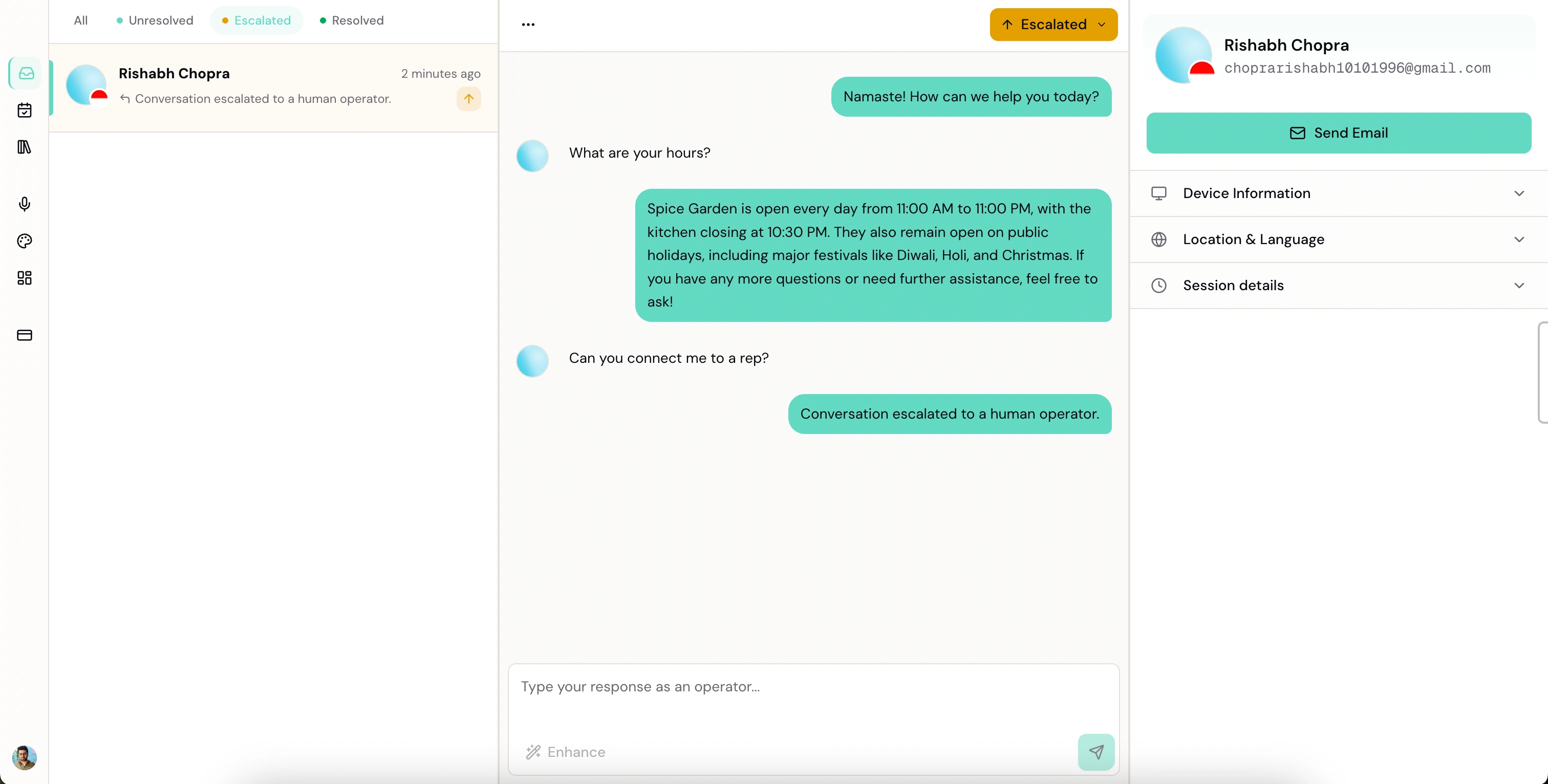Screen dimensions: 1548x784
Task: Click the orange escalated arrow badge
Action: [x=468, y=99]
